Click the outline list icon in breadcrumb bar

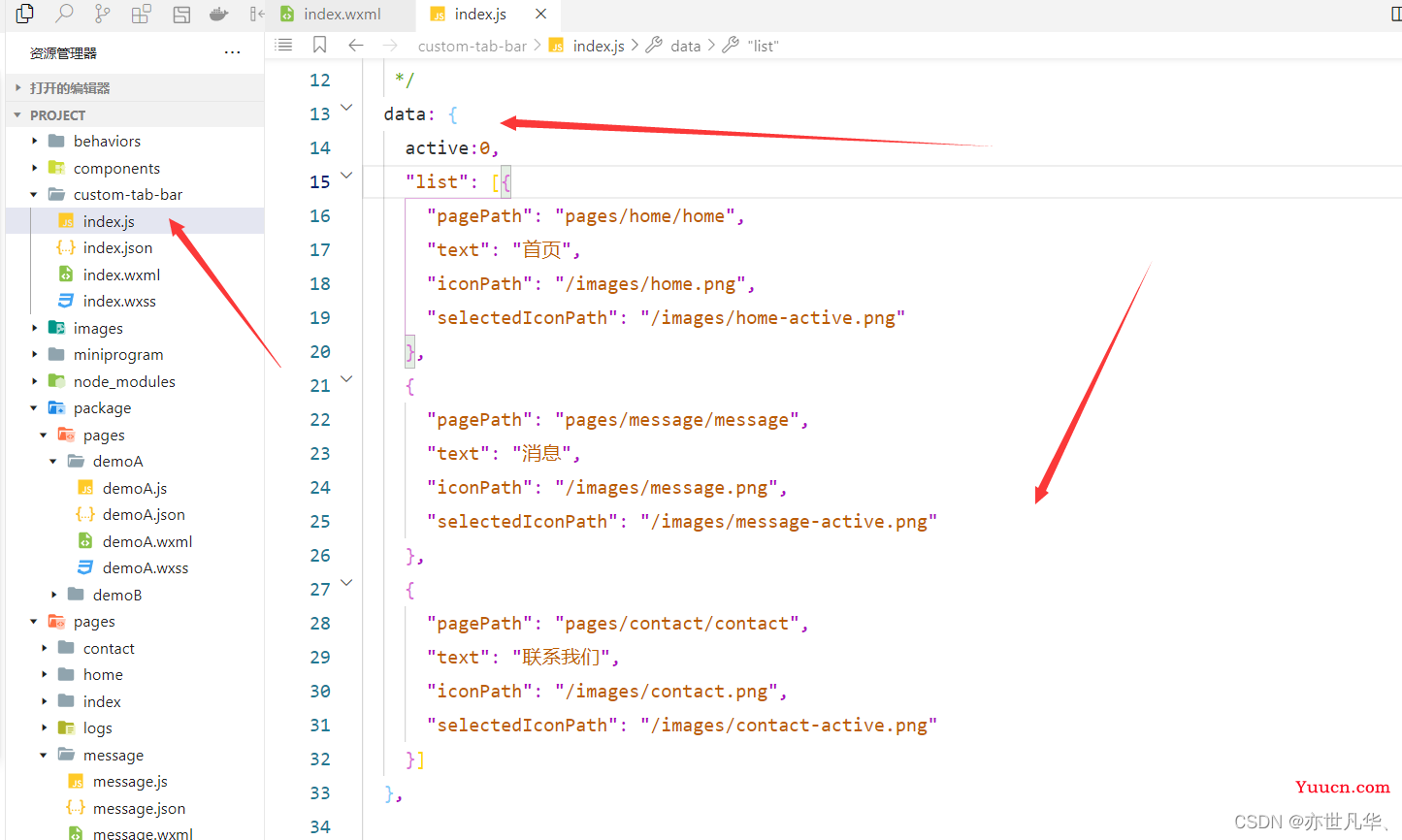[283, 45]
